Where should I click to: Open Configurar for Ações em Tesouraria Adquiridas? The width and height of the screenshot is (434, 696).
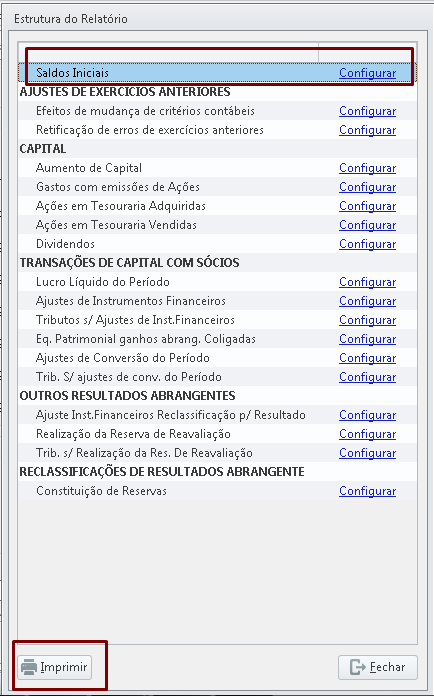[367, 206]
